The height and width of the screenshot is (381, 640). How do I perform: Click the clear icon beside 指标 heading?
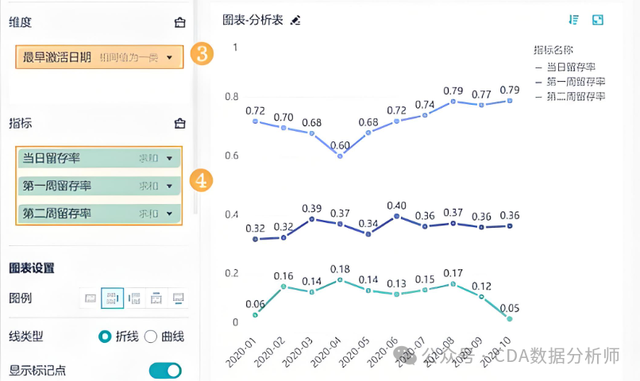click(x=180, y=123)
